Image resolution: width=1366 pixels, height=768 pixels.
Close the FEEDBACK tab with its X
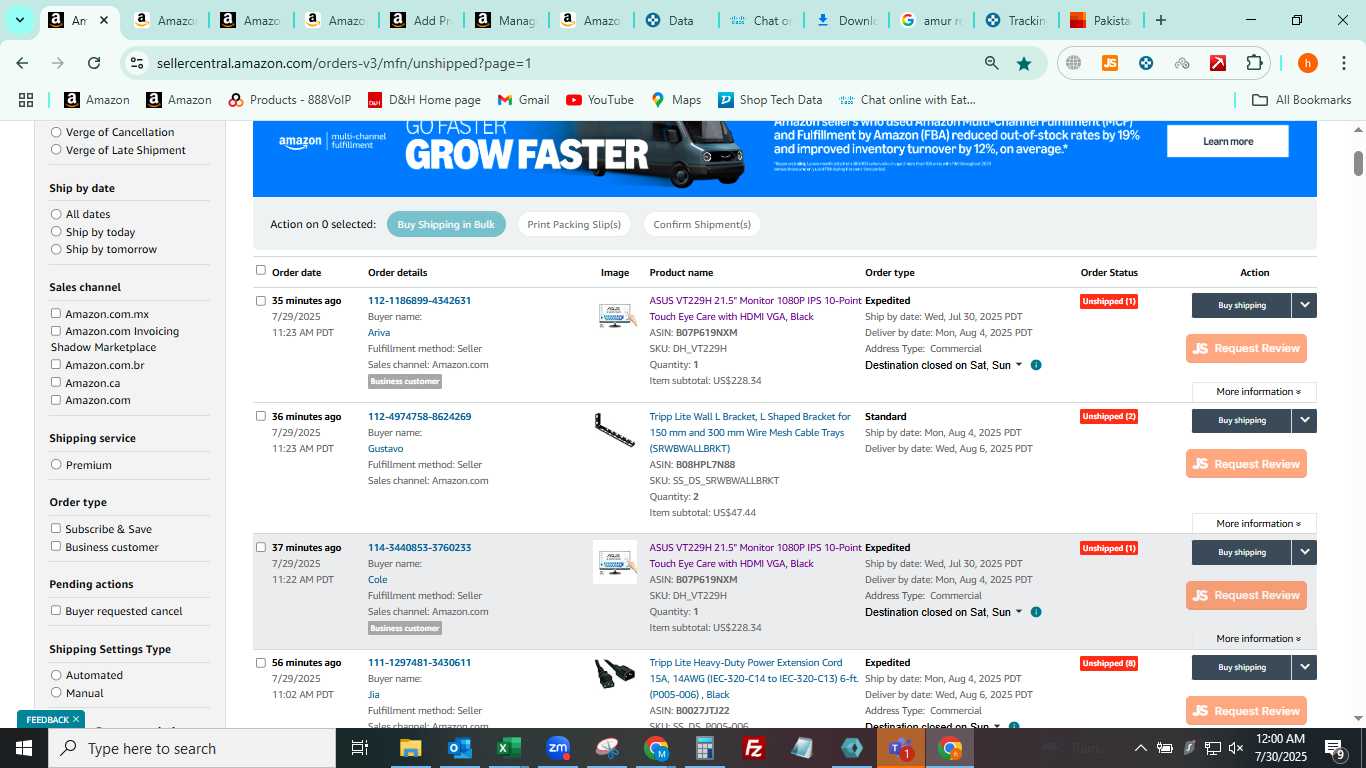click(76, 719)
